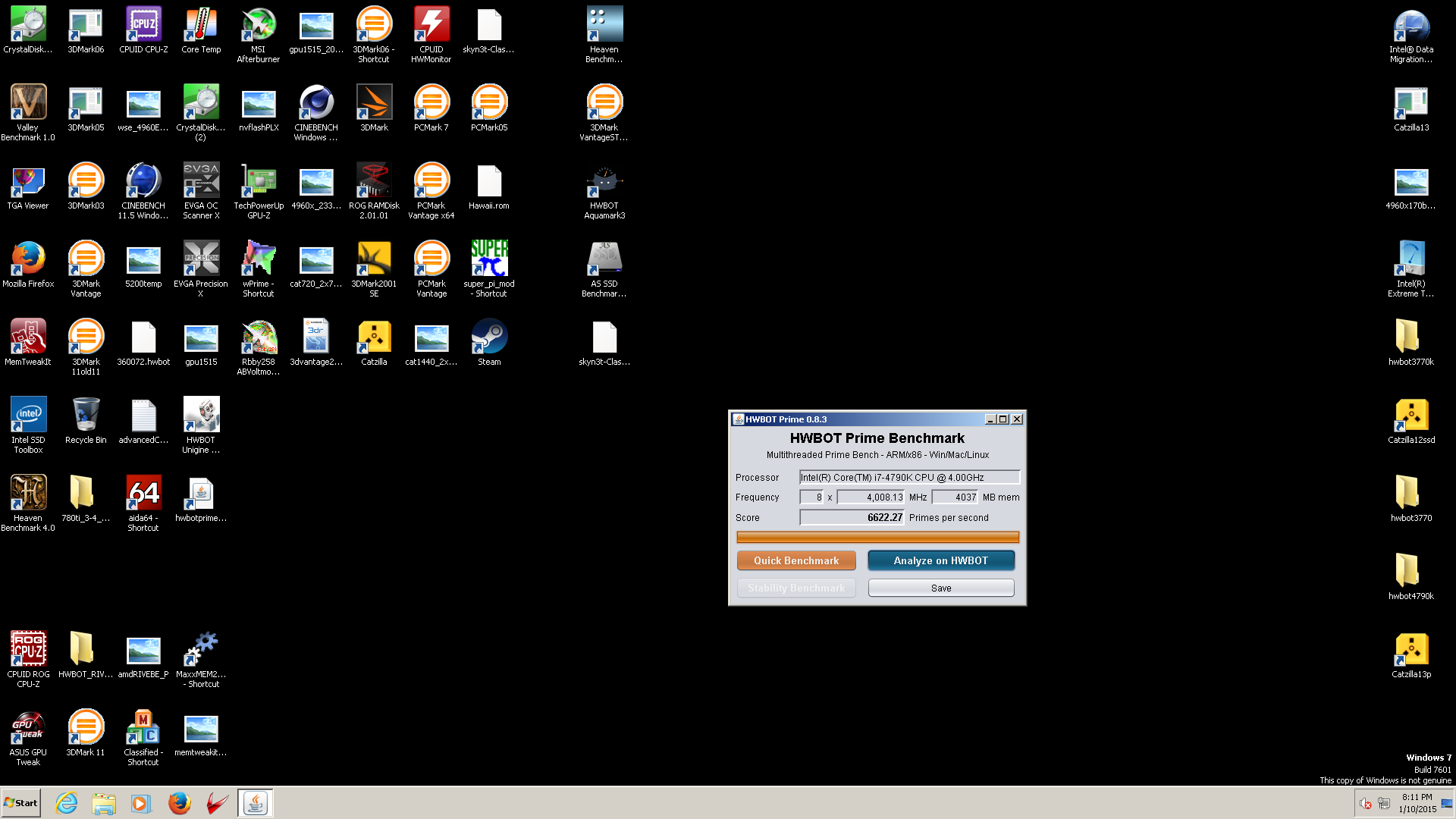Click the orange benchmark progress bar
Viewport: 1456px width, 819px height.
tap(877, 538)
